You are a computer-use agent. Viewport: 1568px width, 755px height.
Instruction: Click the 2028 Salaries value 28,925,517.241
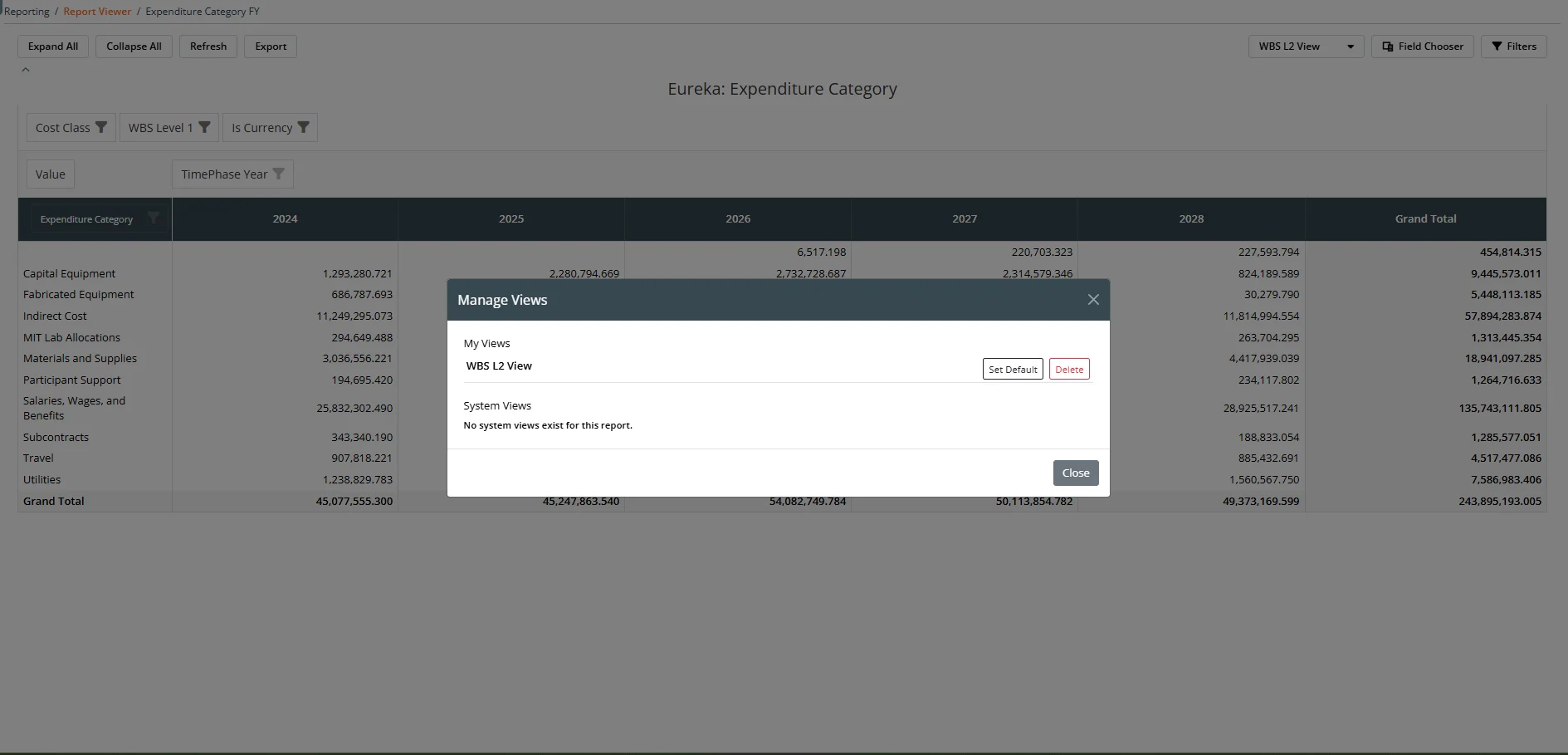pos(1261,408)
